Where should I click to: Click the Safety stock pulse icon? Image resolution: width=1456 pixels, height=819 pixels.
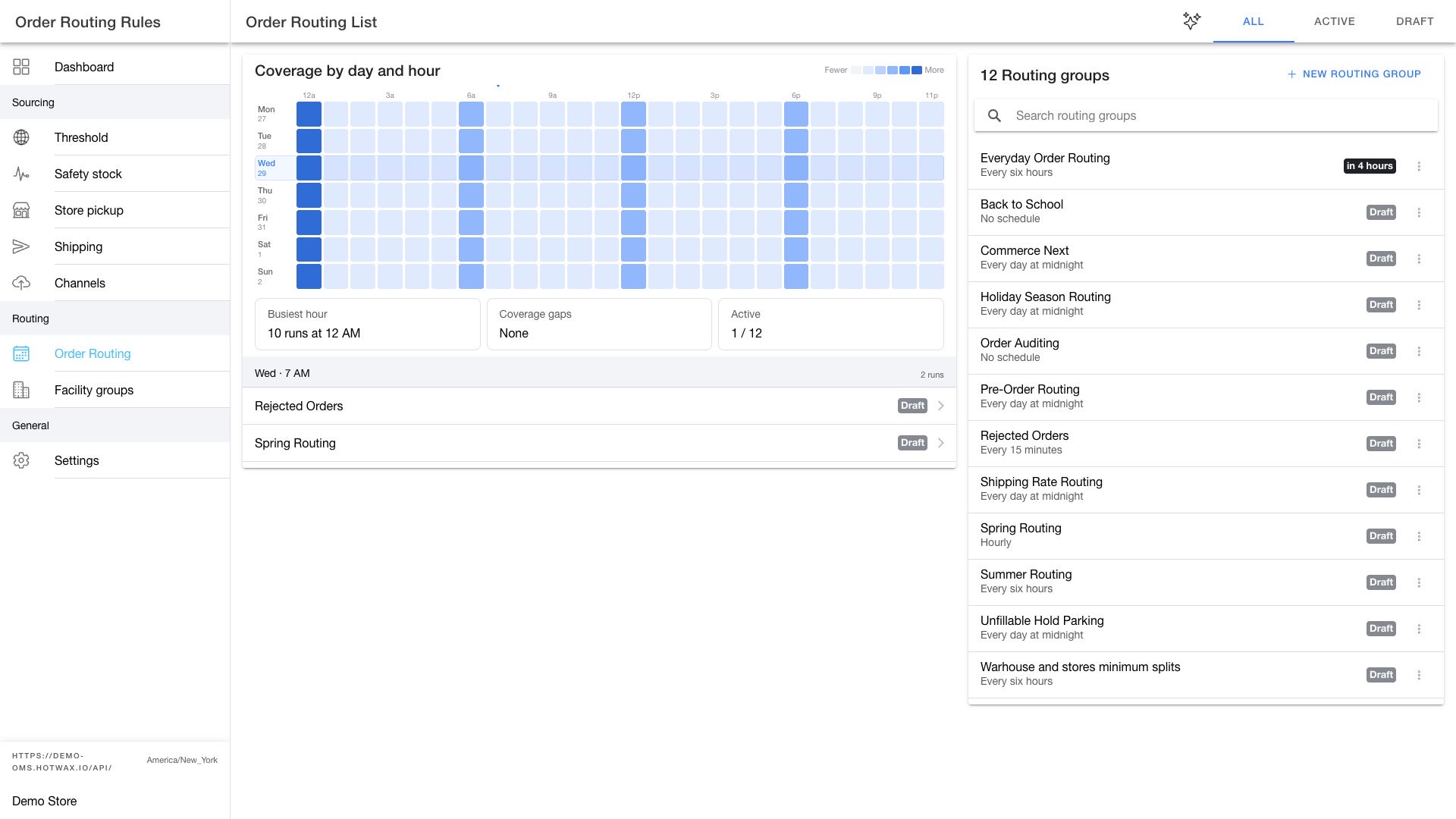(x=21, y=174)
